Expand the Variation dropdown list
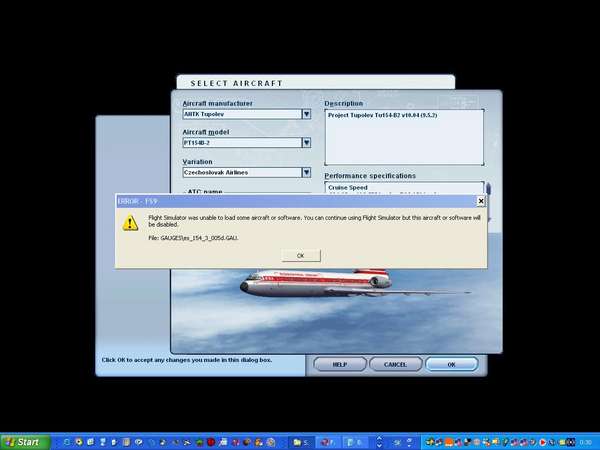 pyautogui.click(x=306, y=172)
